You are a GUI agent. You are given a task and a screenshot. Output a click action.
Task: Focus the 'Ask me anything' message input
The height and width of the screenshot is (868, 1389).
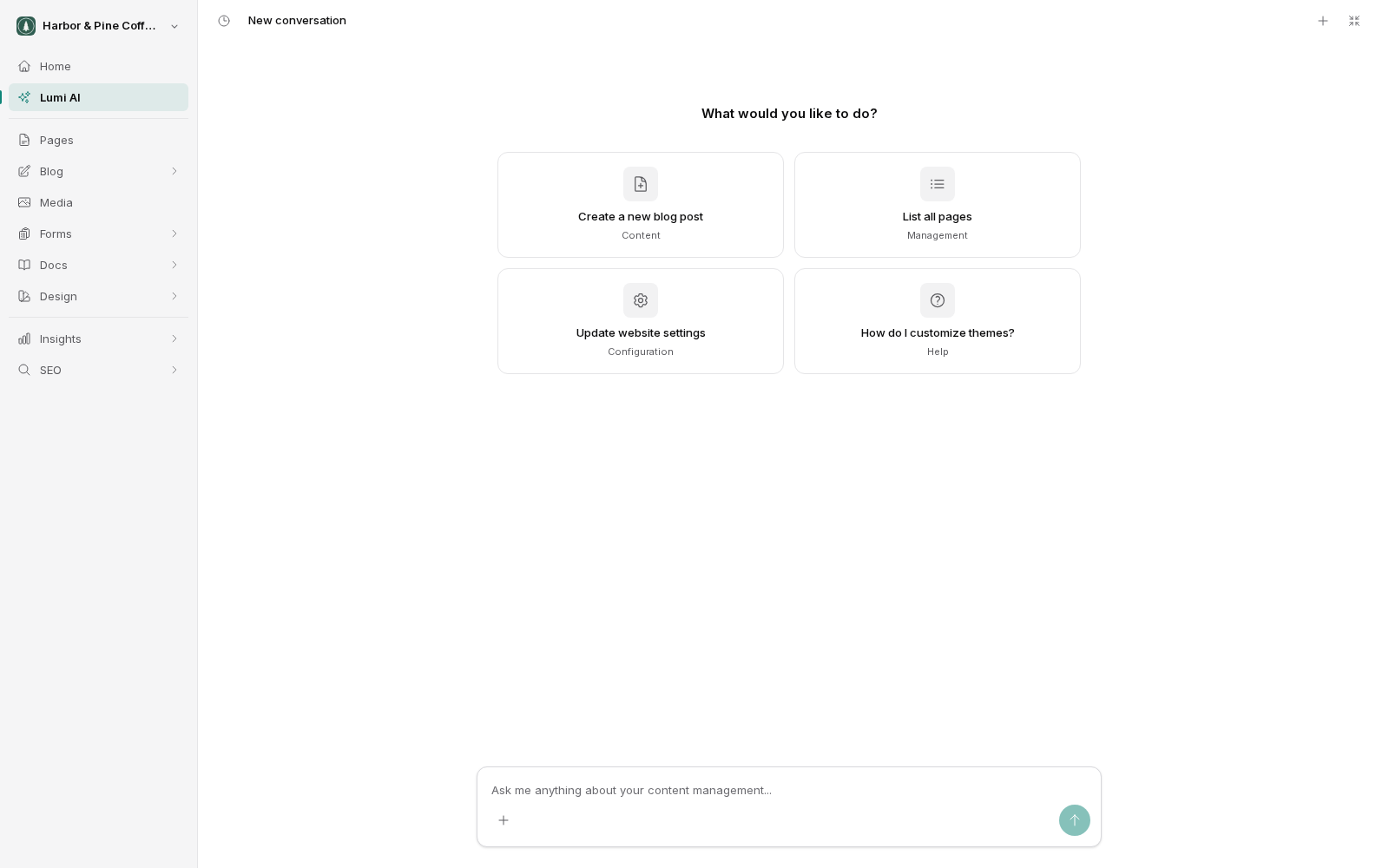tap(788, 790)
